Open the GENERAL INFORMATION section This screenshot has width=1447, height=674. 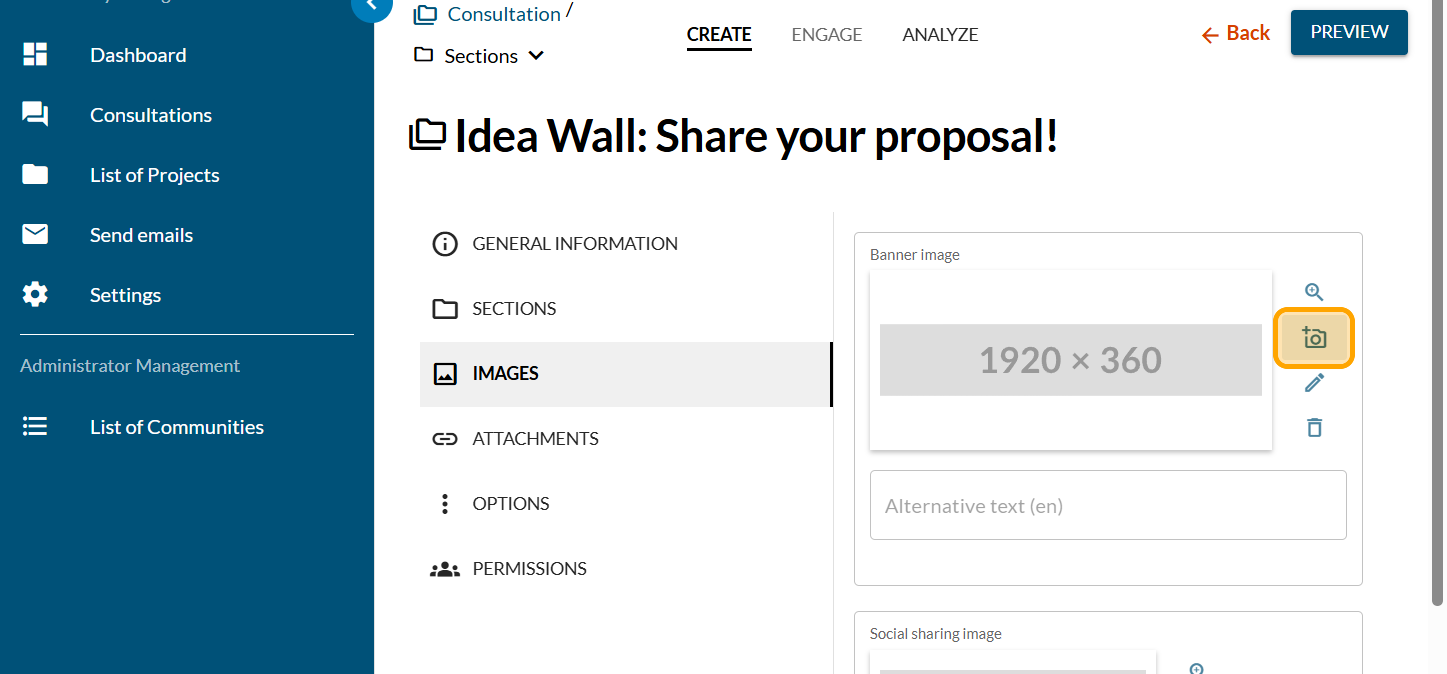(x=574, y=244)
